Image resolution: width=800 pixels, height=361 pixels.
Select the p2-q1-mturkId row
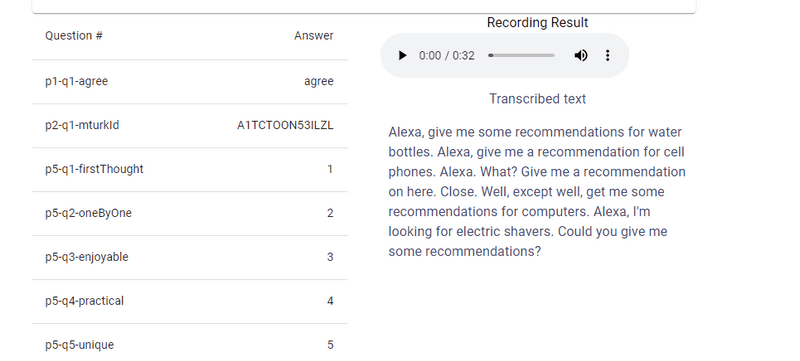[189, 125]
